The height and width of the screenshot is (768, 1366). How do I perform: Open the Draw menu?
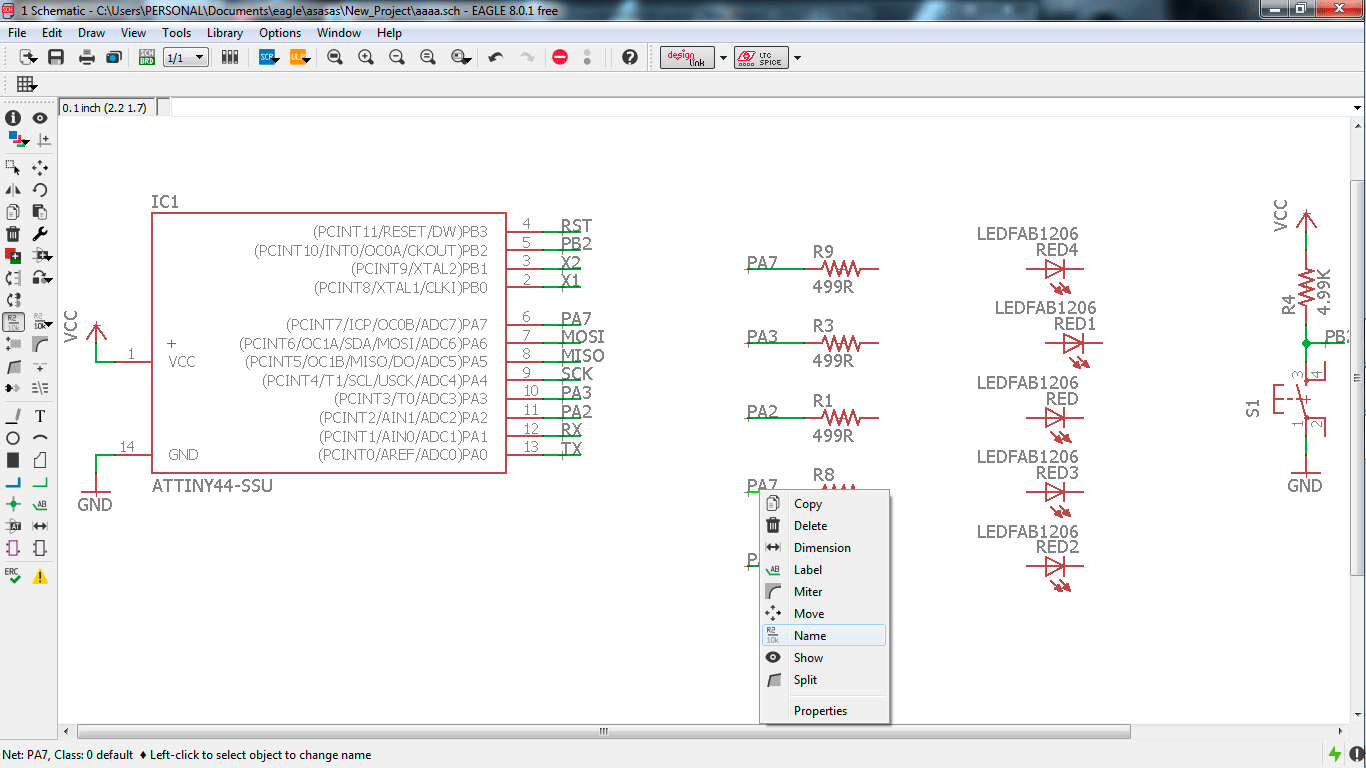[92, 33]
